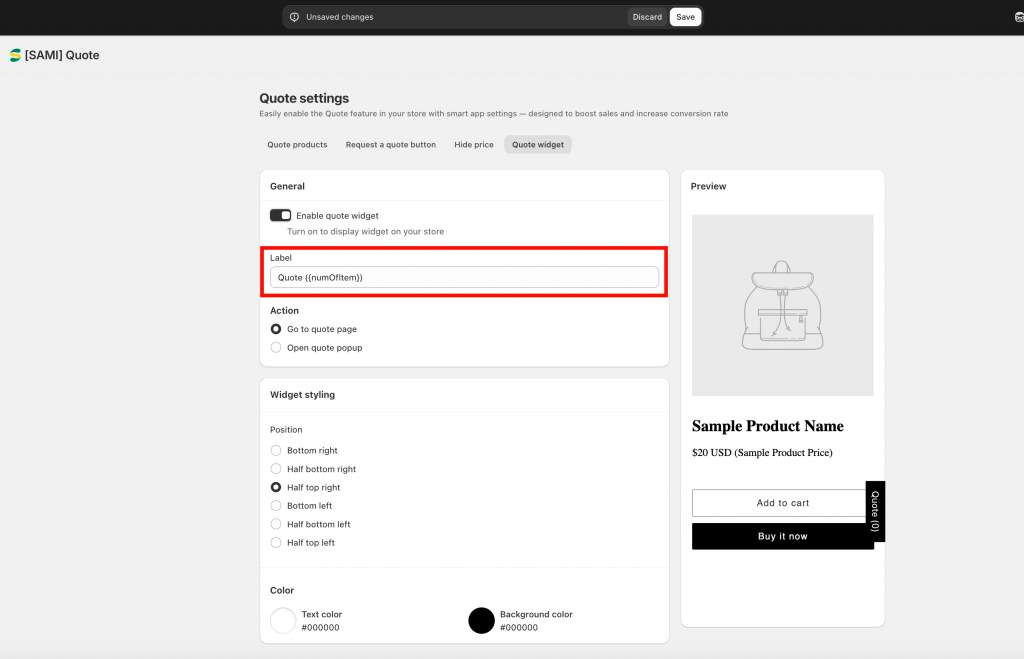Click the Quote (0) widget in preview
Image resolution: width=1024 pixels, height=659 pixels.
point(875,511)
